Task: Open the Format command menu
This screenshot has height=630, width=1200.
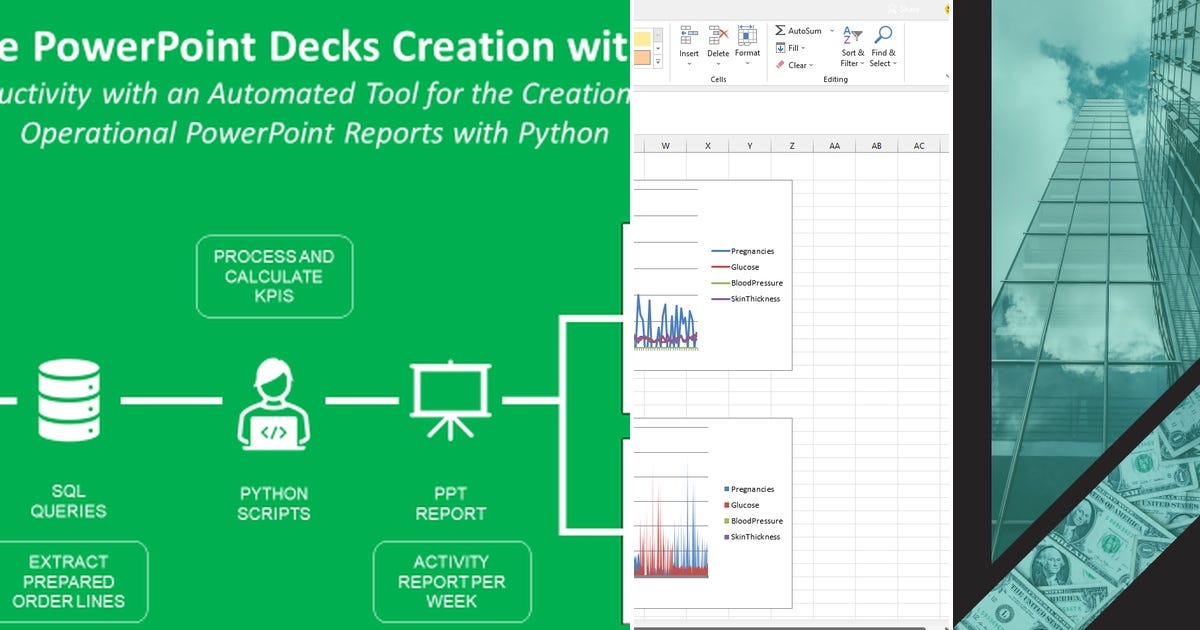Action: point(748,62)
